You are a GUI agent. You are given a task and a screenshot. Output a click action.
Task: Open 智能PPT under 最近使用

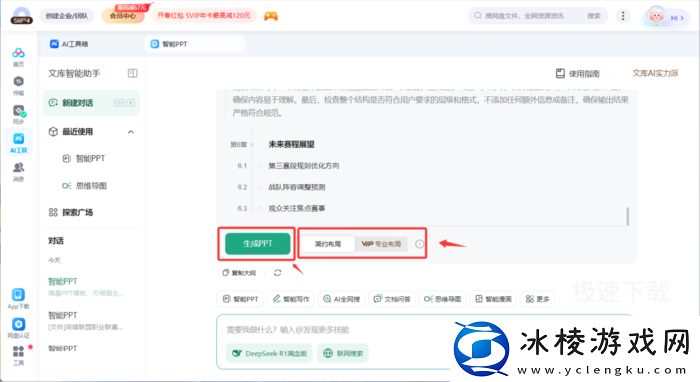(x=83, y=158)
